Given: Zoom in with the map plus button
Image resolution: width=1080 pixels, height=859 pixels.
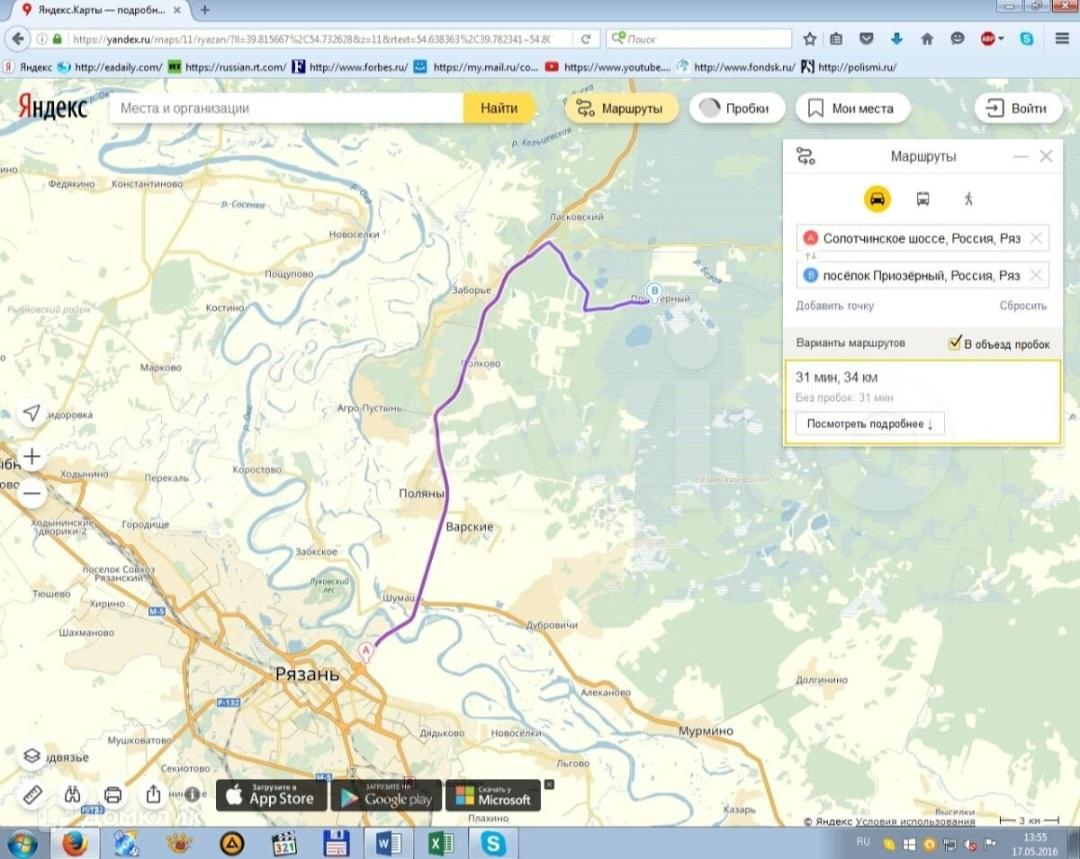Looking at the screenshot, I should pyautogui.click(x=32, y=456).
